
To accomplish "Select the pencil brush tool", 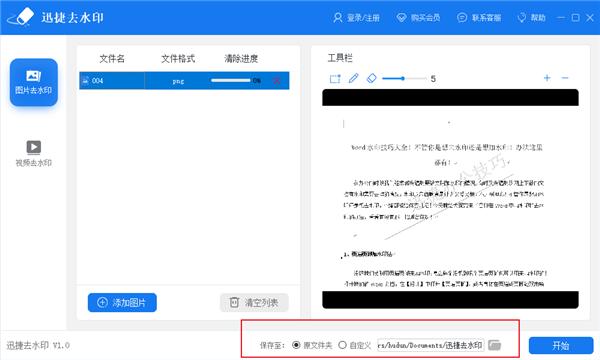I will click(x=353, y=78).
